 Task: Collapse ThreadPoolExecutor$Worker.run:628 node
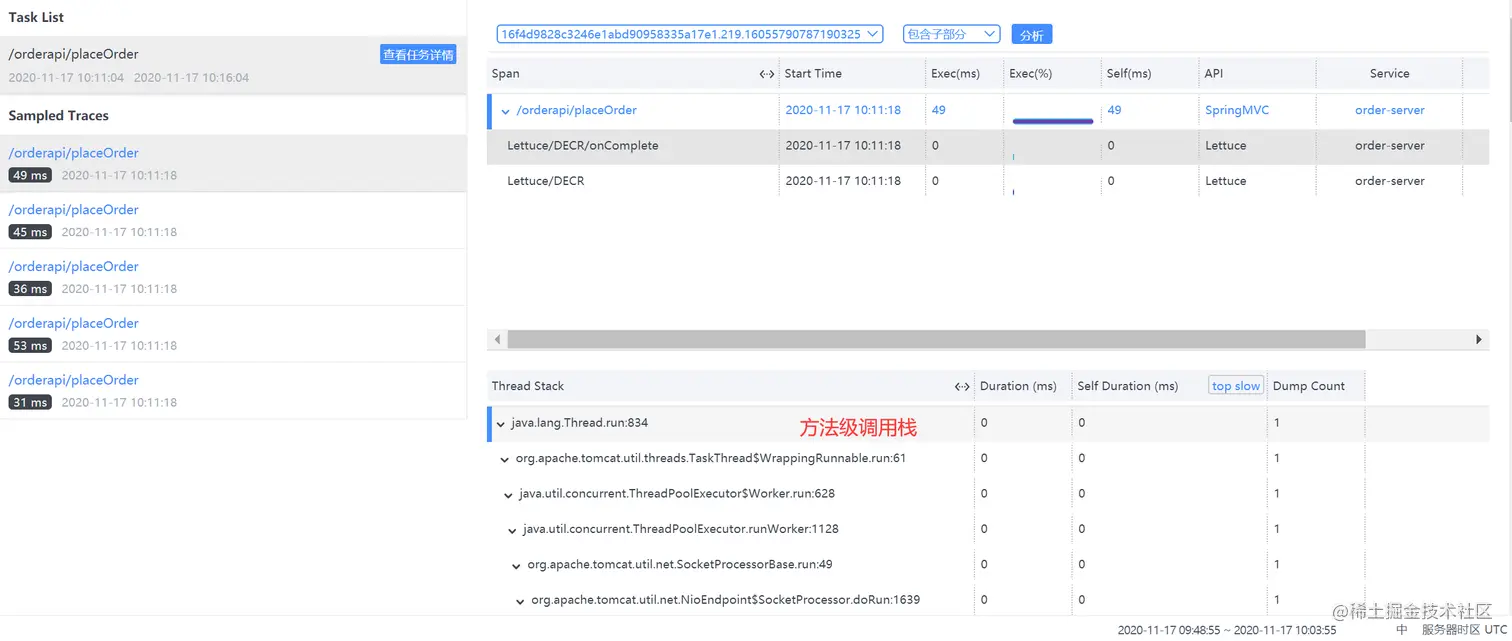click(x=509, y=494)
